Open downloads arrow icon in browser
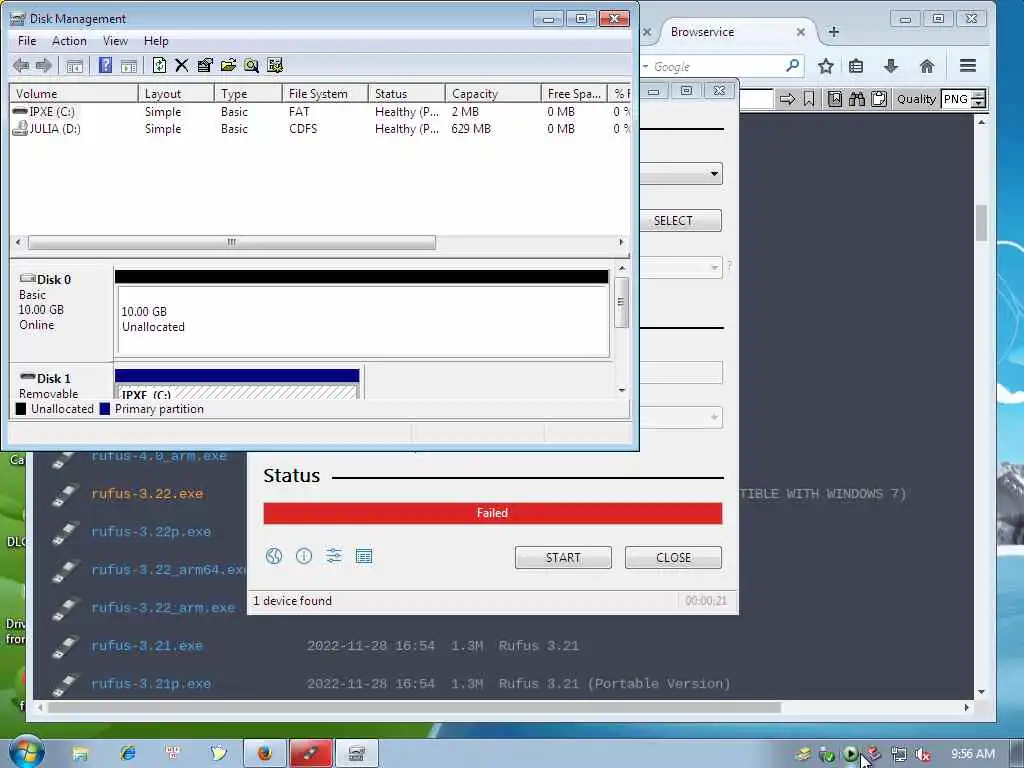 891,66
